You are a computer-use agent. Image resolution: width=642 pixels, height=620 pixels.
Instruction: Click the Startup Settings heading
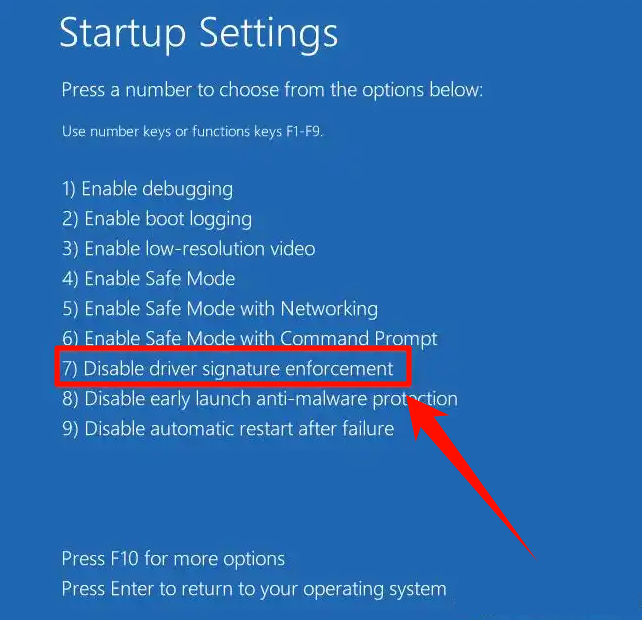(199, 34)
